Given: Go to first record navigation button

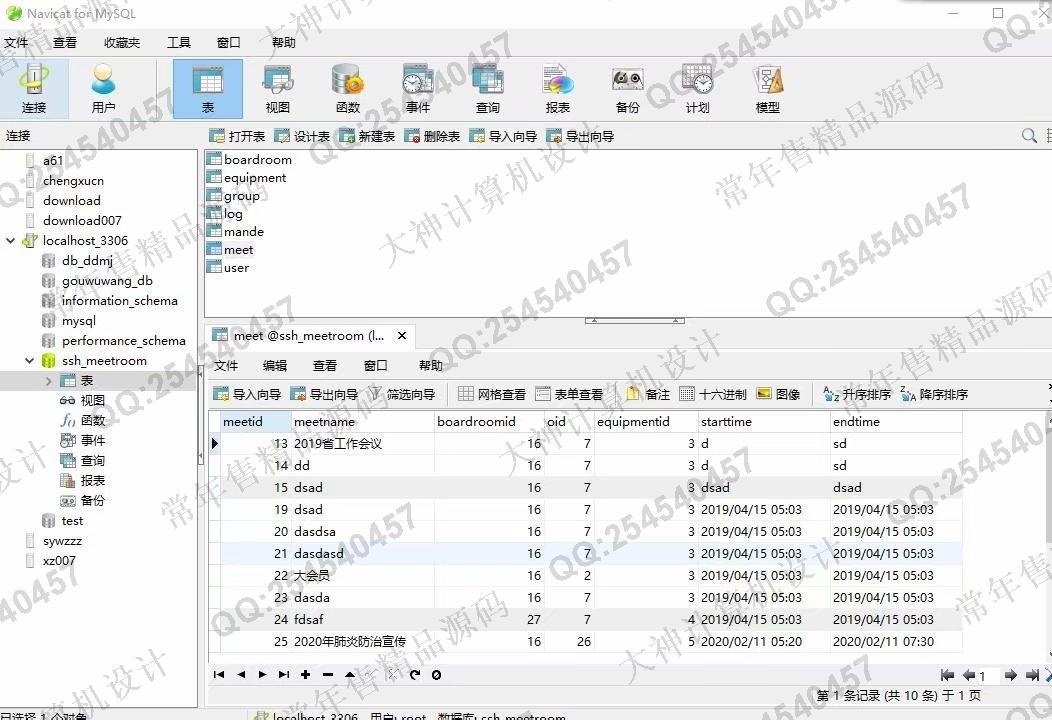Looking at the screenshot, I should pyautogui.click(x=219, y=674).
